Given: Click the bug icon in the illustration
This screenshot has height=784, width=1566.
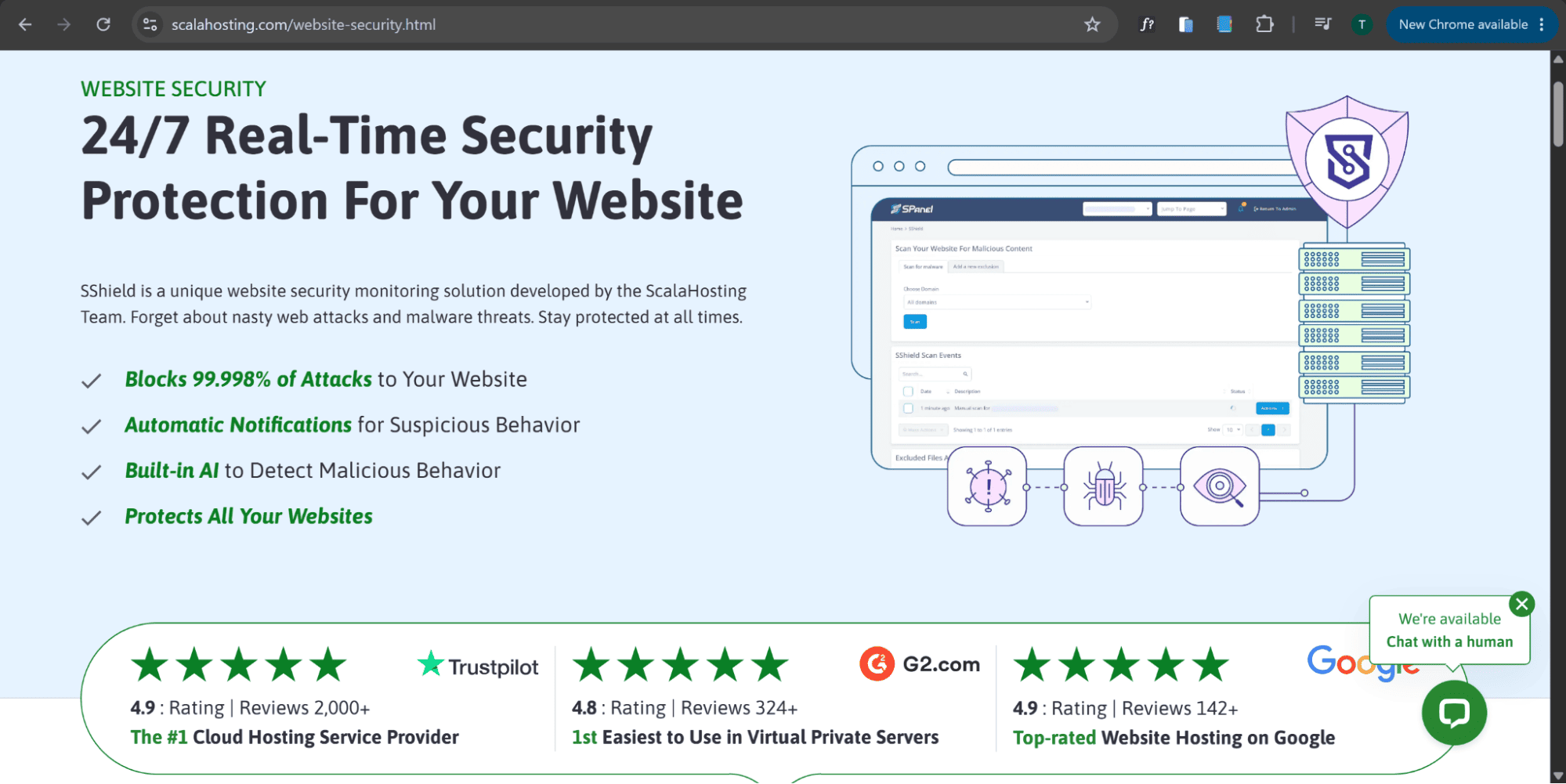Looking at the screenshot, I should point(1103,486).
